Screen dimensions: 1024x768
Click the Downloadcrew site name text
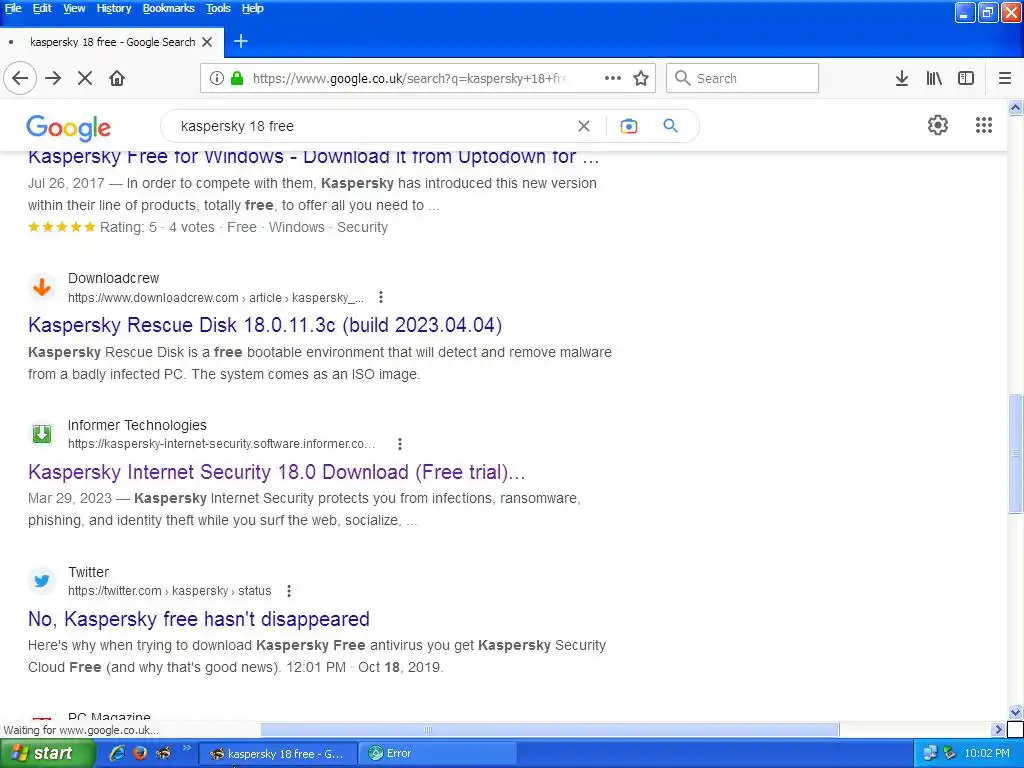[x=114, y=278]
